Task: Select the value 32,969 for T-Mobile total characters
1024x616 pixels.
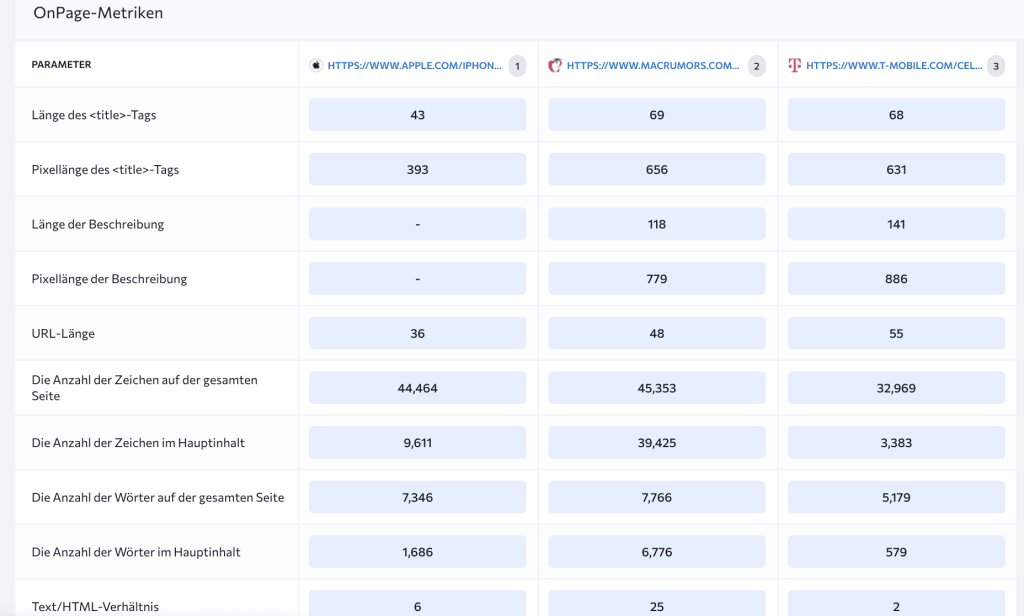Action: tap(896, 387)
